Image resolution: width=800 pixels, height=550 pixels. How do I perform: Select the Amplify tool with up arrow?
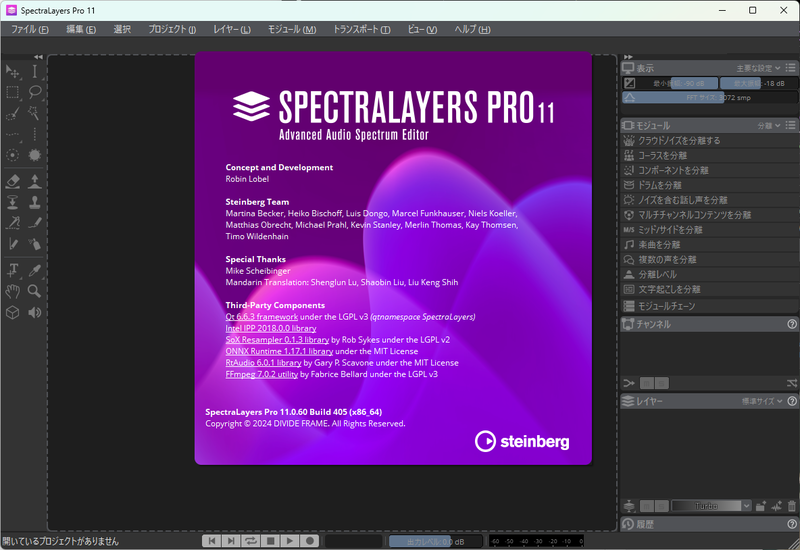point(35,181)
